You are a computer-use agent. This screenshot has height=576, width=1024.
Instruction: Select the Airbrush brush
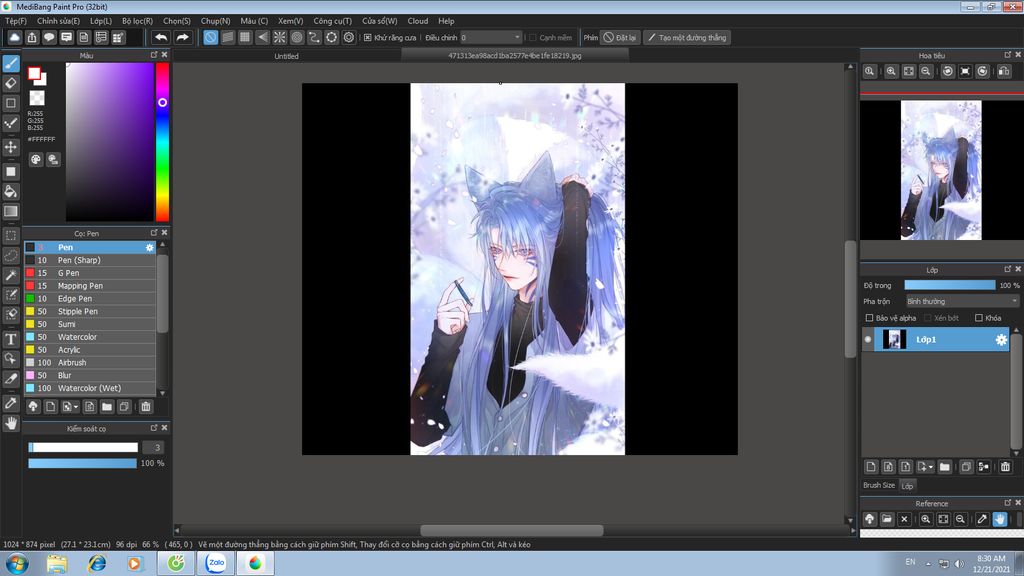[90, 362]
